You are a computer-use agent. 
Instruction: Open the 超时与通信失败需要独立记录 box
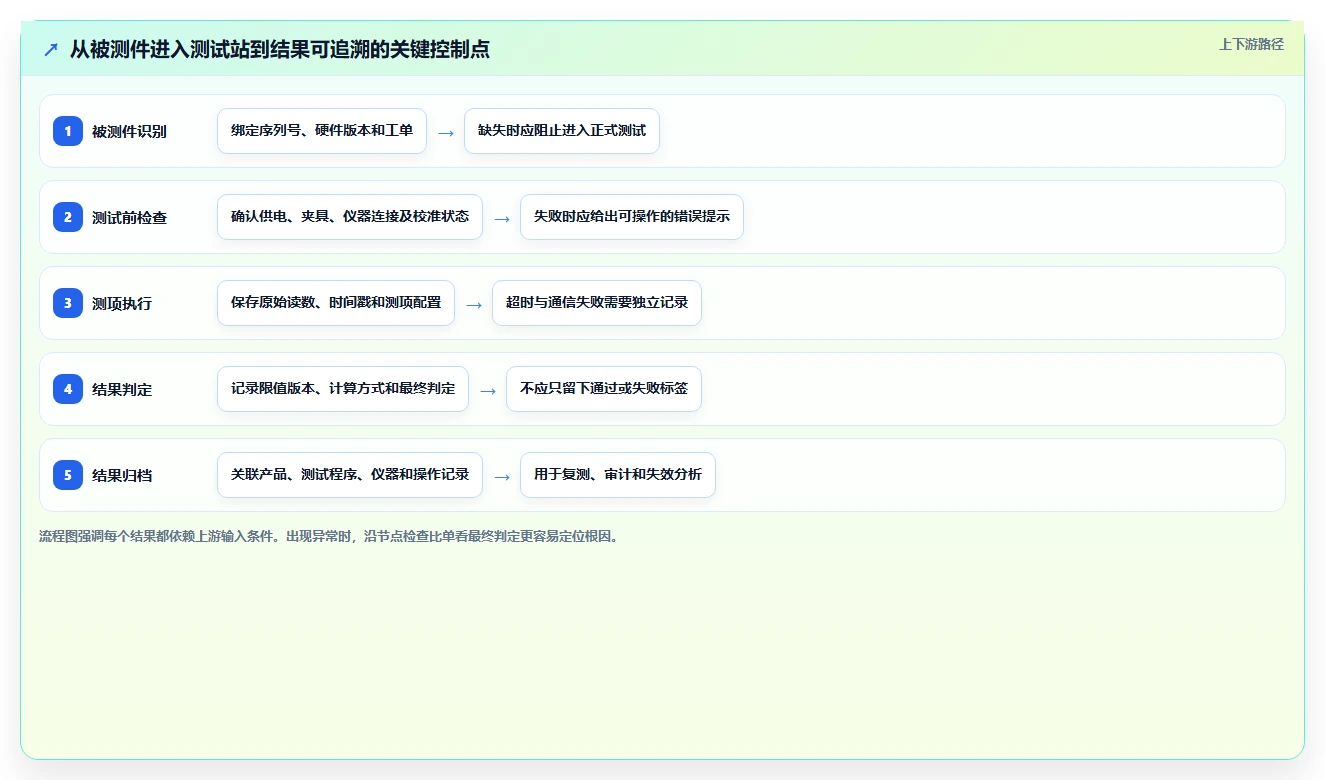[x=597, y=303]
